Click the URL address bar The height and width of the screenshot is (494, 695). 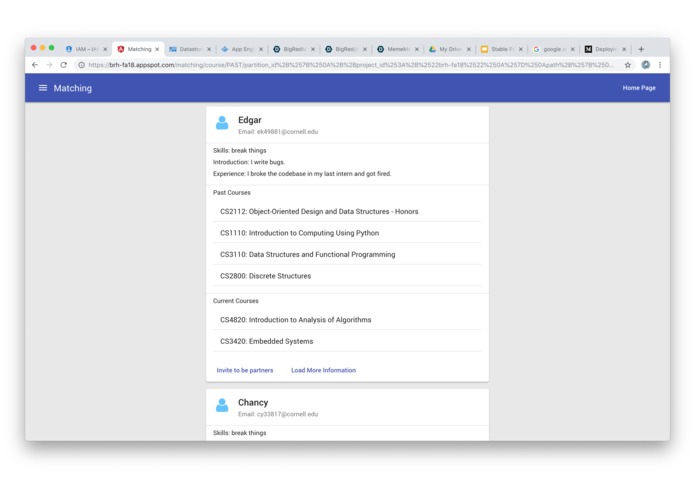350,65
